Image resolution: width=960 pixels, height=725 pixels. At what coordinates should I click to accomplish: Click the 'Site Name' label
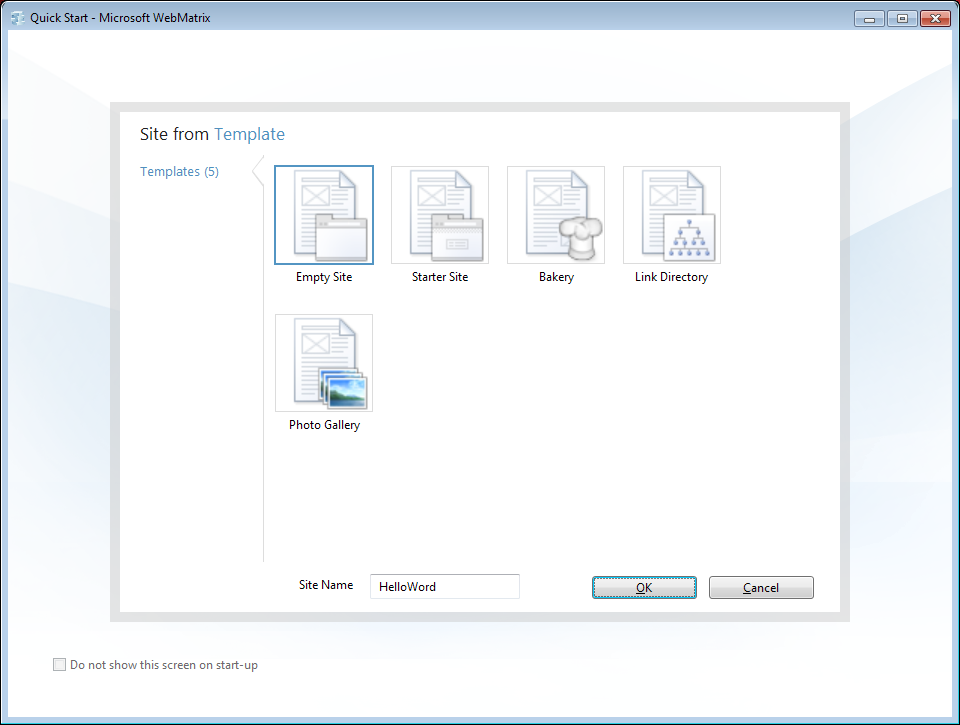pos(326,585)
